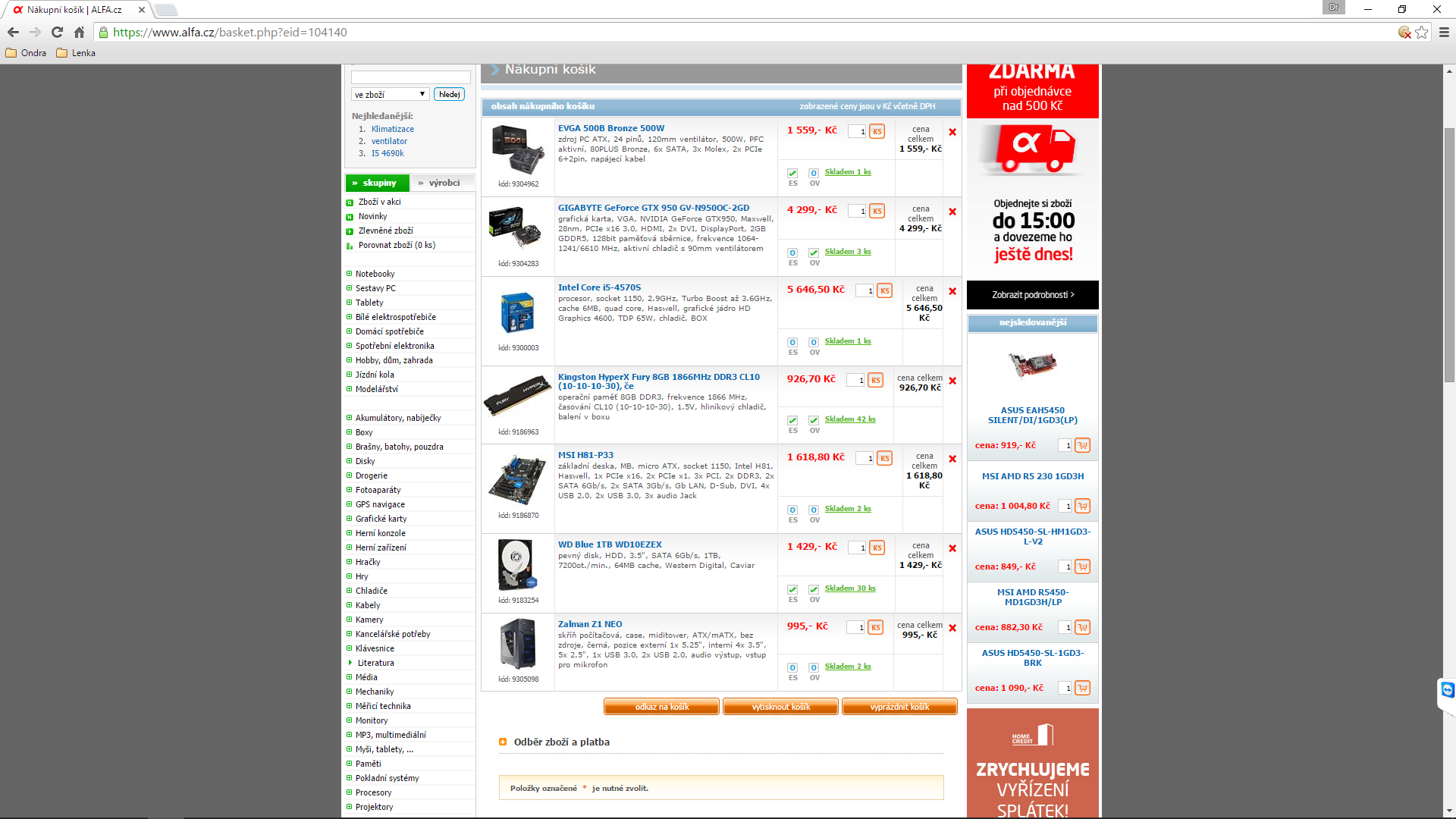Click KS icon for Kingston HyperX Fury
This screenshot has height=819, width=1456.
876,380
